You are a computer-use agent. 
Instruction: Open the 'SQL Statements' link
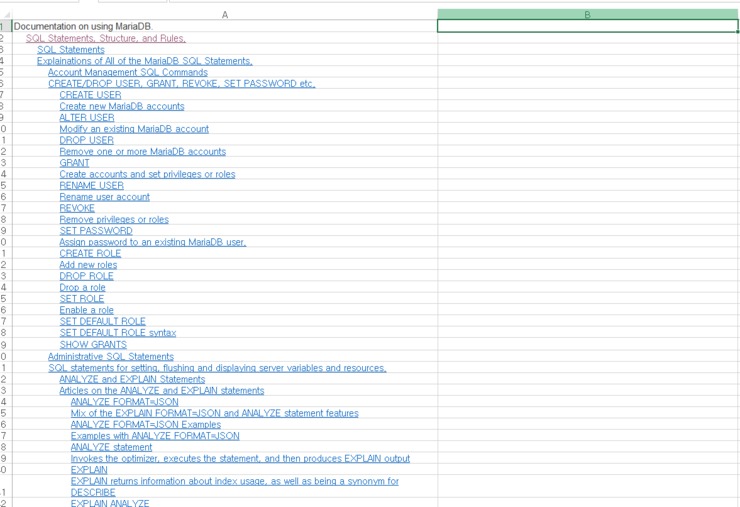[x=71, y=50]
